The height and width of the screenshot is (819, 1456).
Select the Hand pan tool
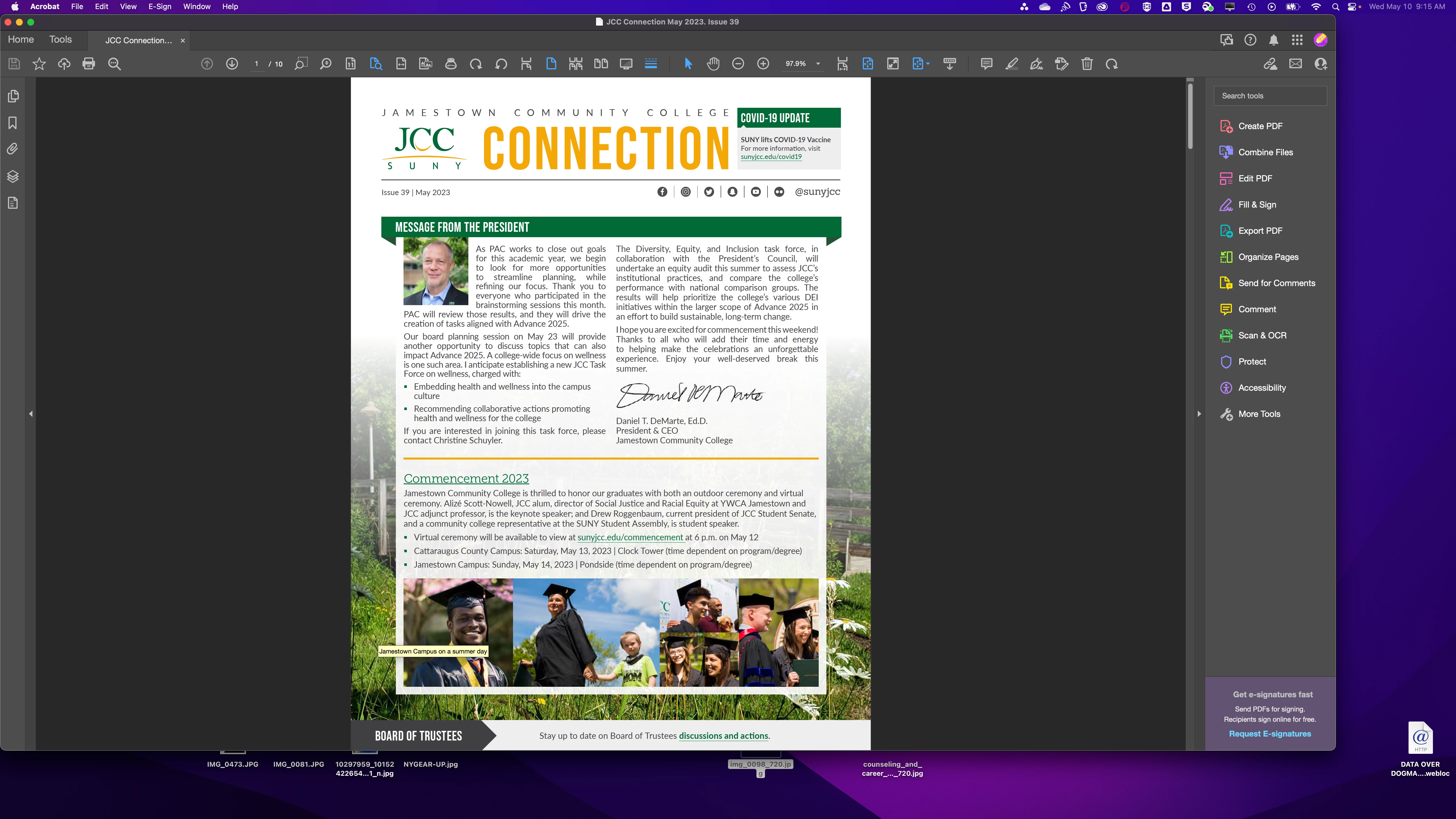pos(713,64)
